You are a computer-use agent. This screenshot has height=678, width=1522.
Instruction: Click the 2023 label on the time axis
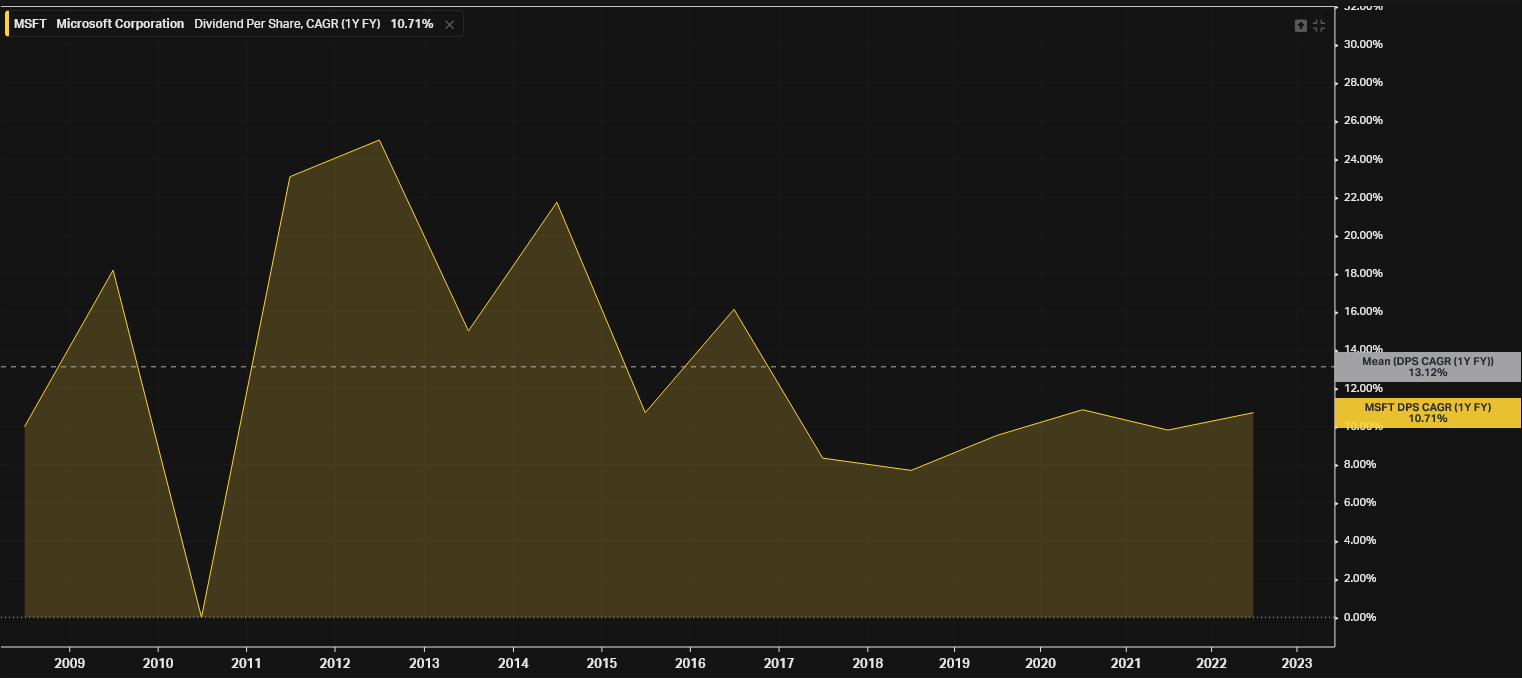click(x=1297, y=663)
